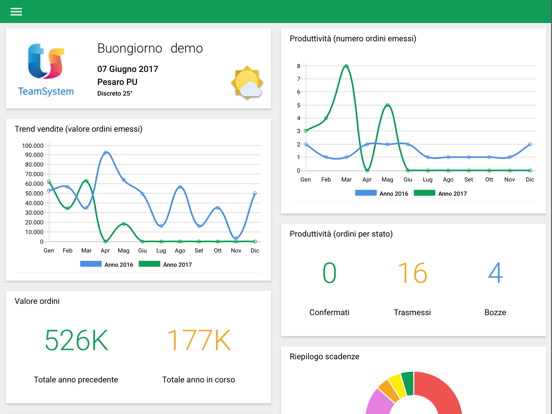
Task: Click 'Trend vendite (valore ordini emessi)' title
Action: pos(79,129)
